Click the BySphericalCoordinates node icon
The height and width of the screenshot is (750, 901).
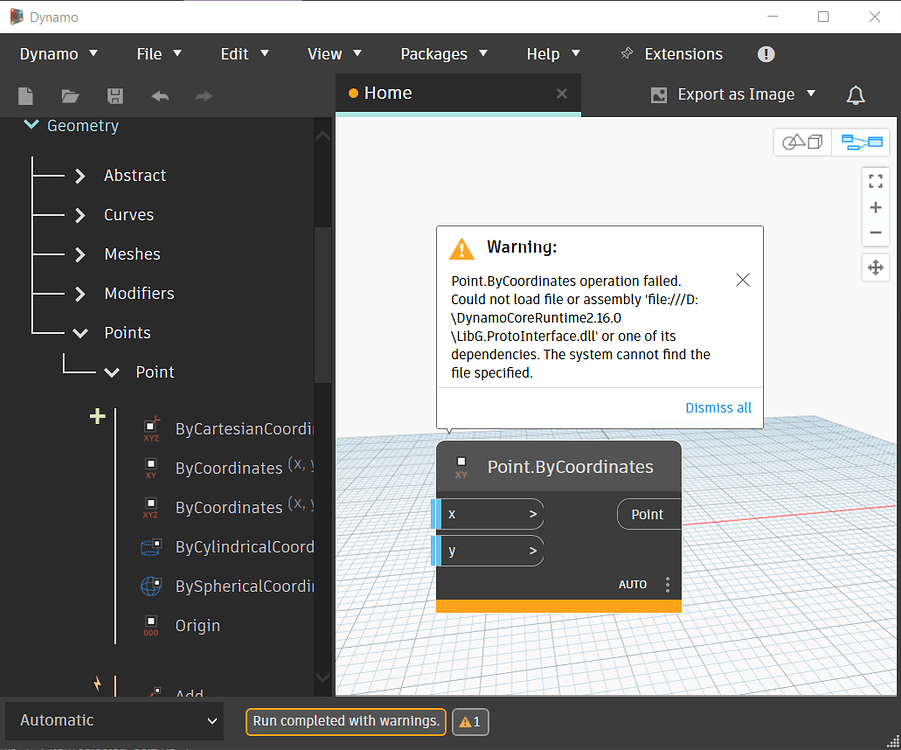pyautogui.click(x=151, y=586)
